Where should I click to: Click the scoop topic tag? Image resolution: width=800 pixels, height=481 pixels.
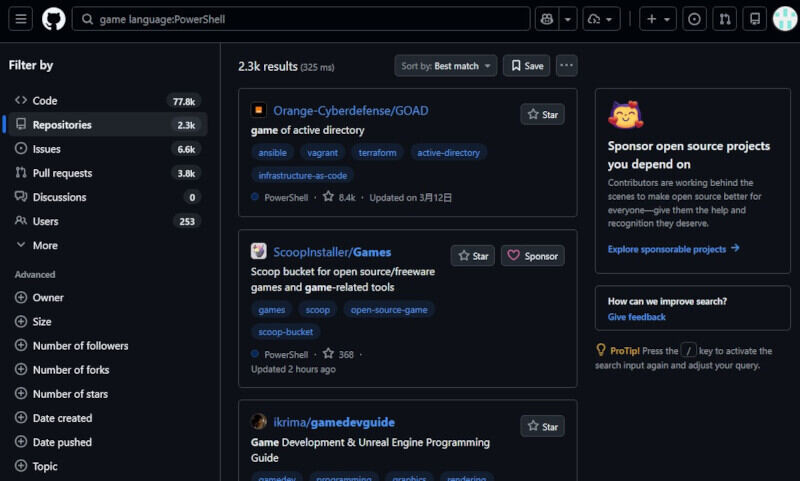[317, 310]
